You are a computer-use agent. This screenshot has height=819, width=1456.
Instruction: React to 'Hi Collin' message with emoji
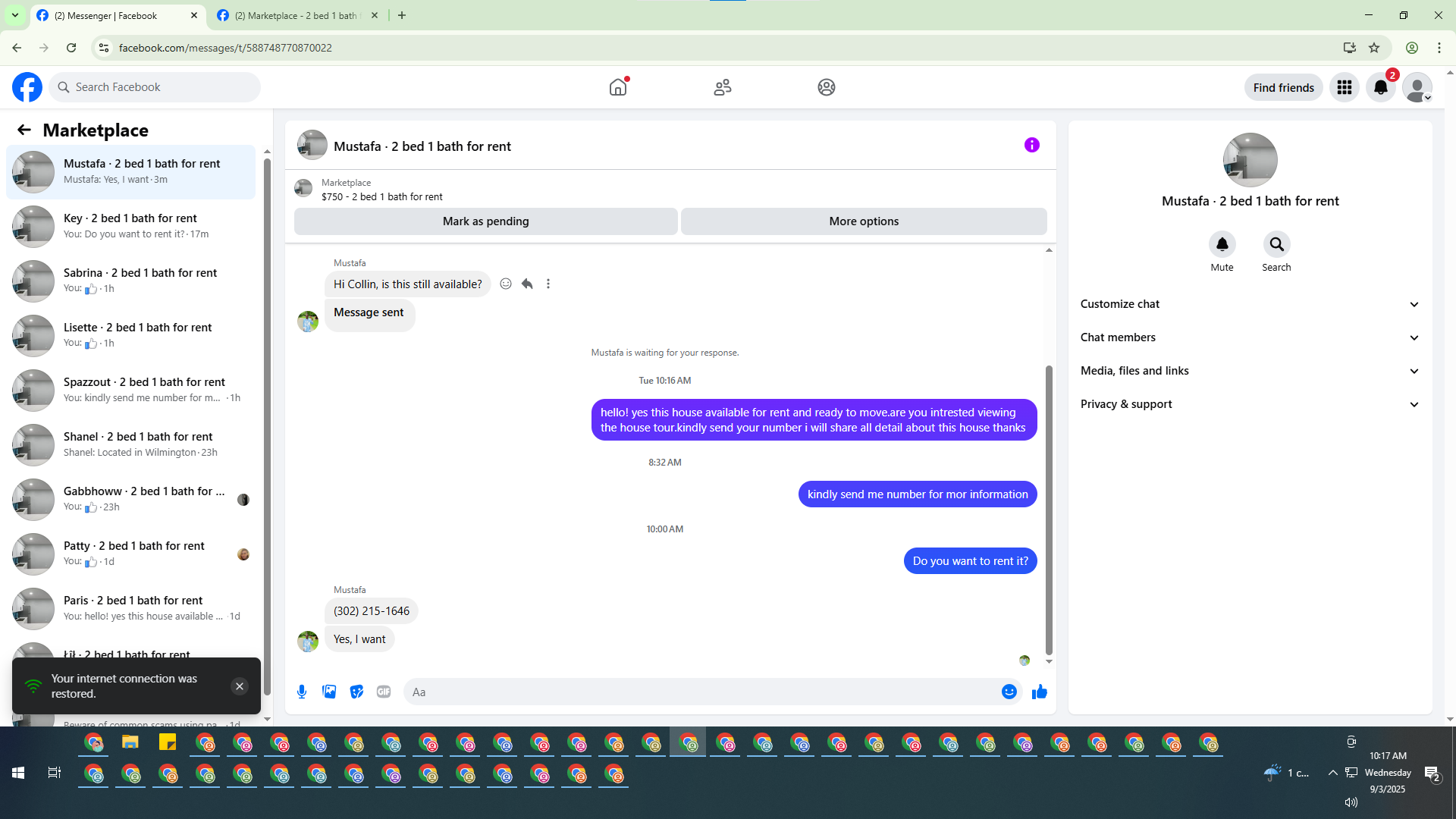coord(506,284)
